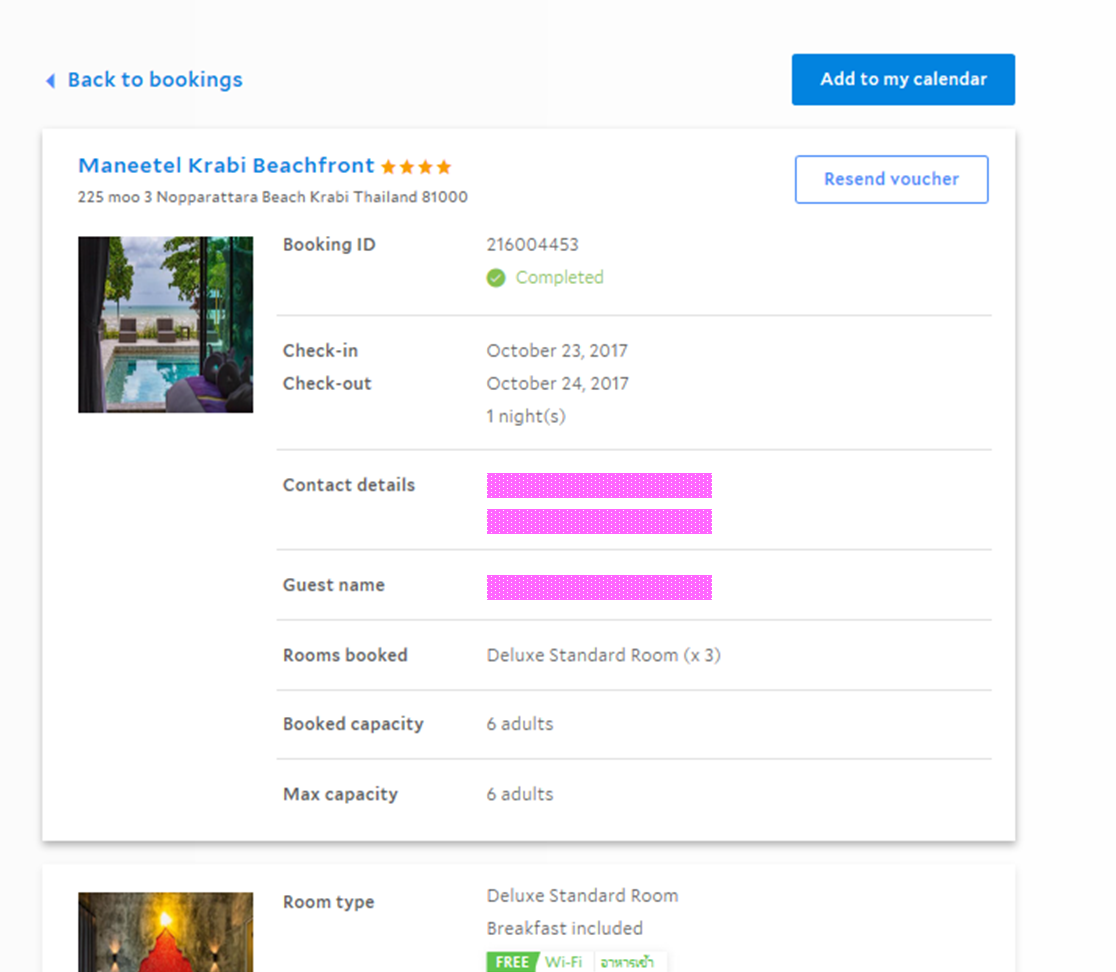This screenshot has width=1116, height=972.
Task: Click the Add to my calendar button
Action: pyautogui.click(x=903, y=80)
